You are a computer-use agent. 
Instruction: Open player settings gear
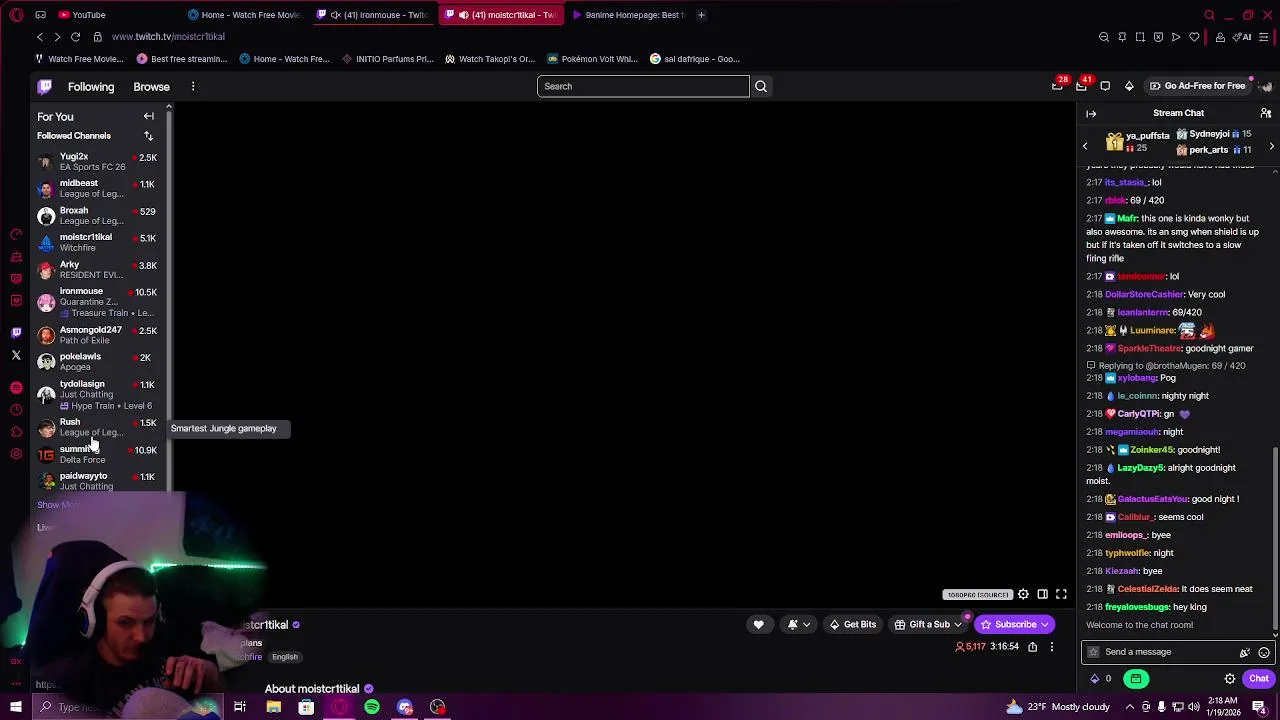click(x=1023, y=595)
